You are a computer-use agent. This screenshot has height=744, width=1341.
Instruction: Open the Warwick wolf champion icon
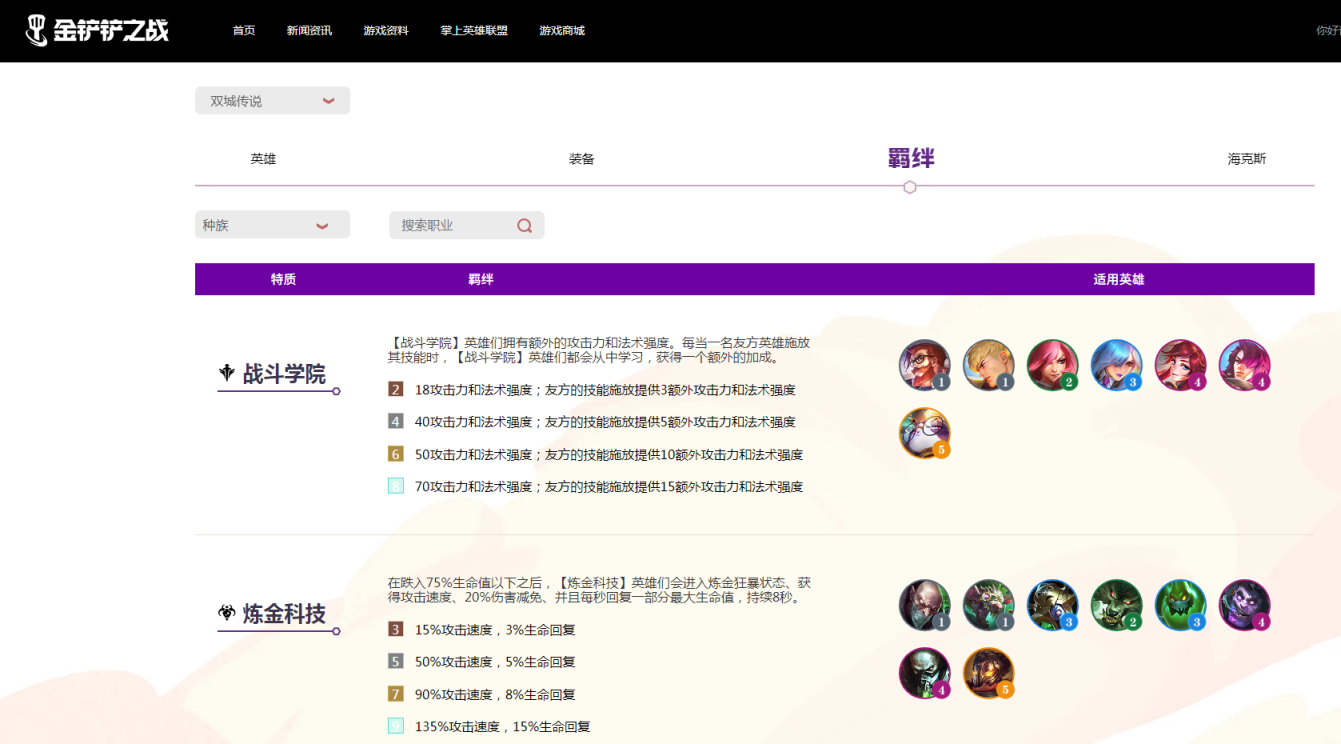coord(1116,605)
